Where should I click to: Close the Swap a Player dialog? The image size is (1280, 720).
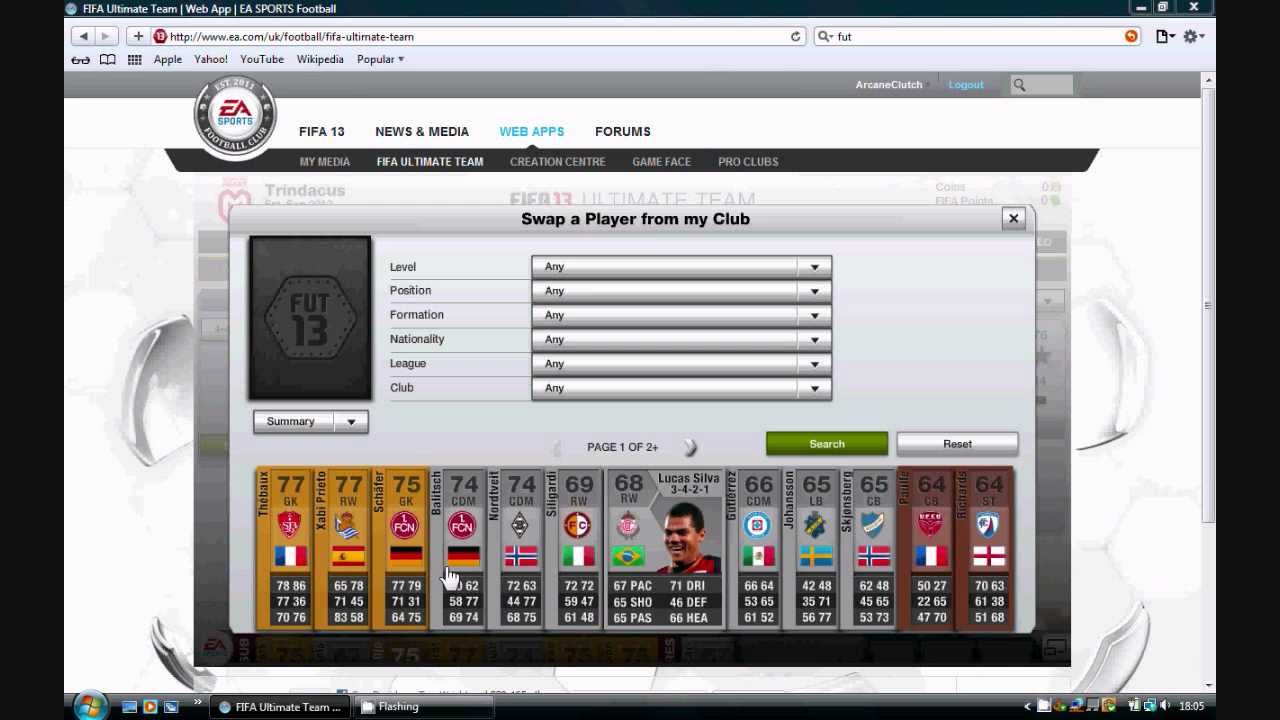(1013, 218)
